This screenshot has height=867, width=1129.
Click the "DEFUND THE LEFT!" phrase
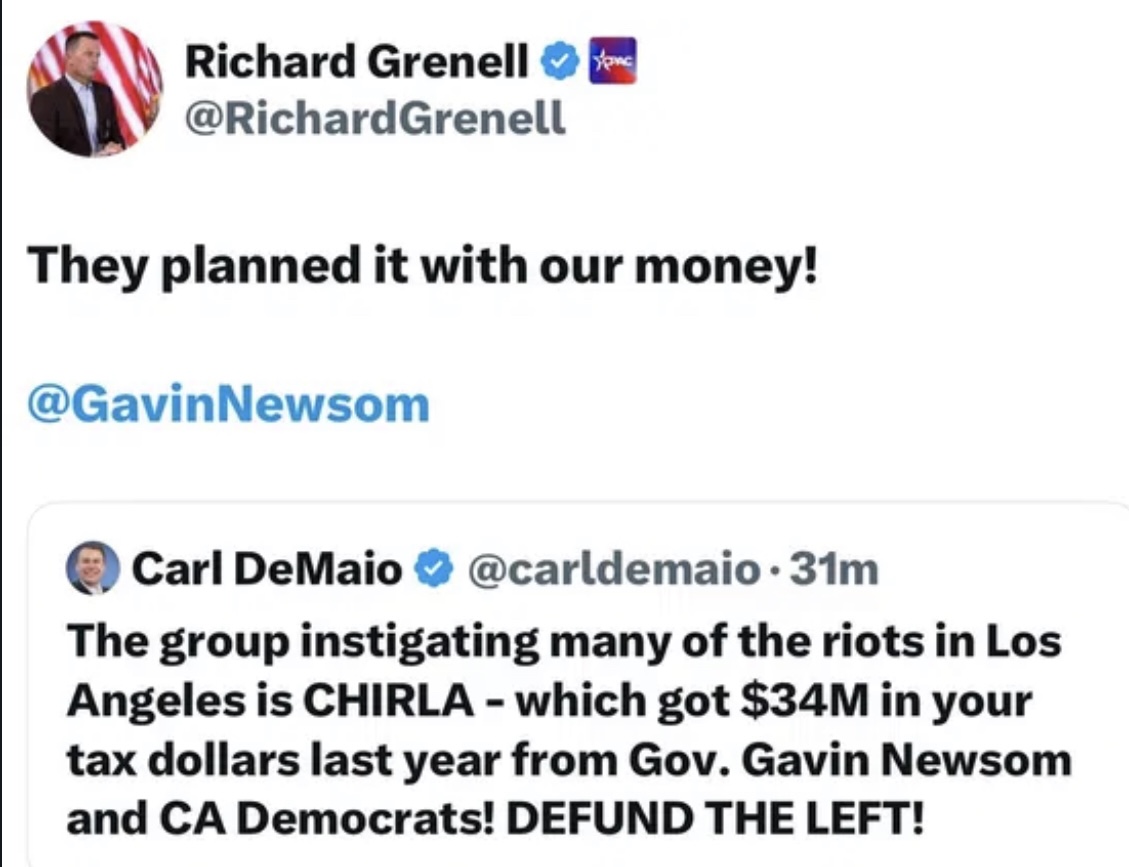tap(720, 819)
